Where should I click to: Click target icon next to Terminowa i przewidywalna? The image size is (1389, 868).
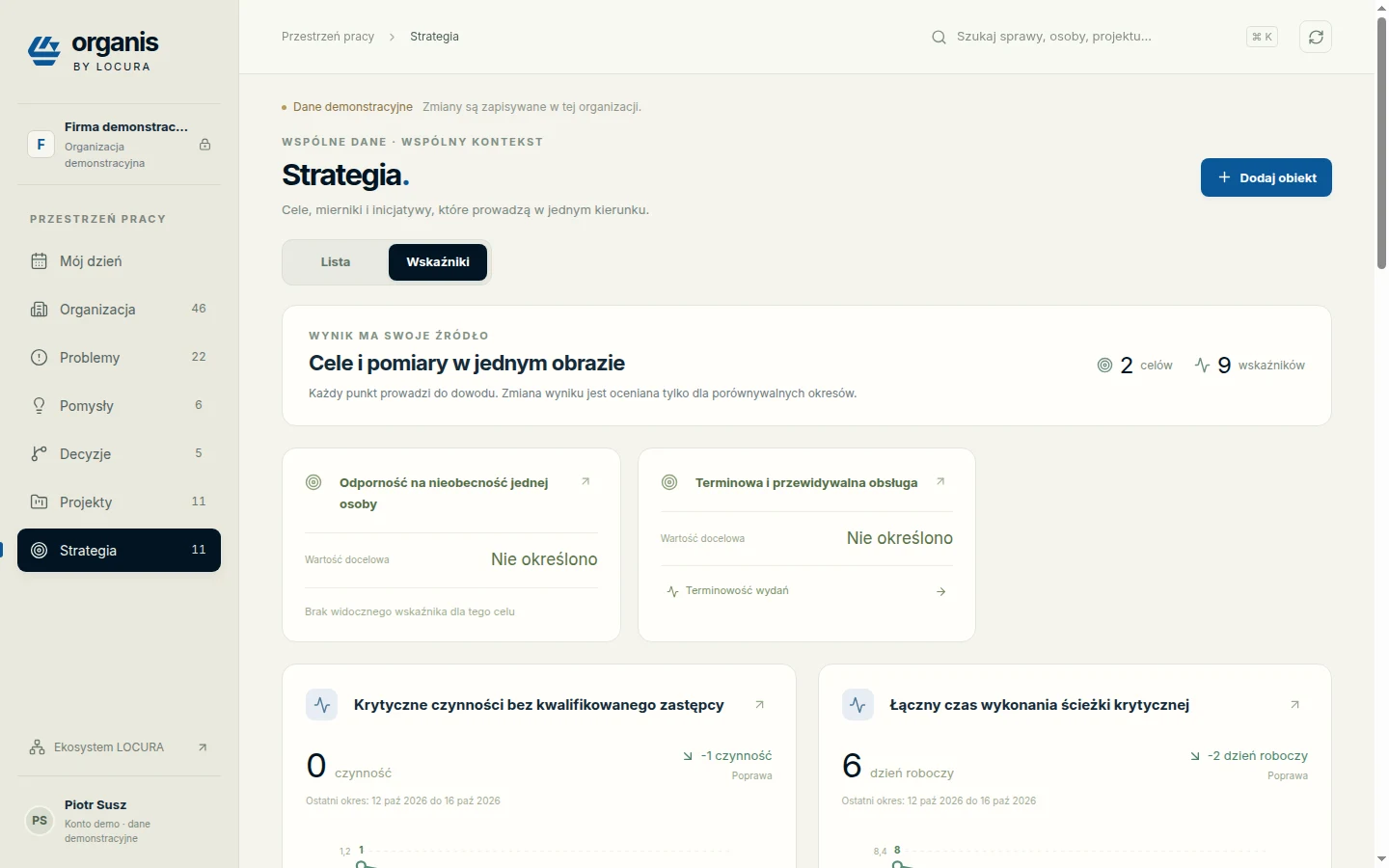669,482
